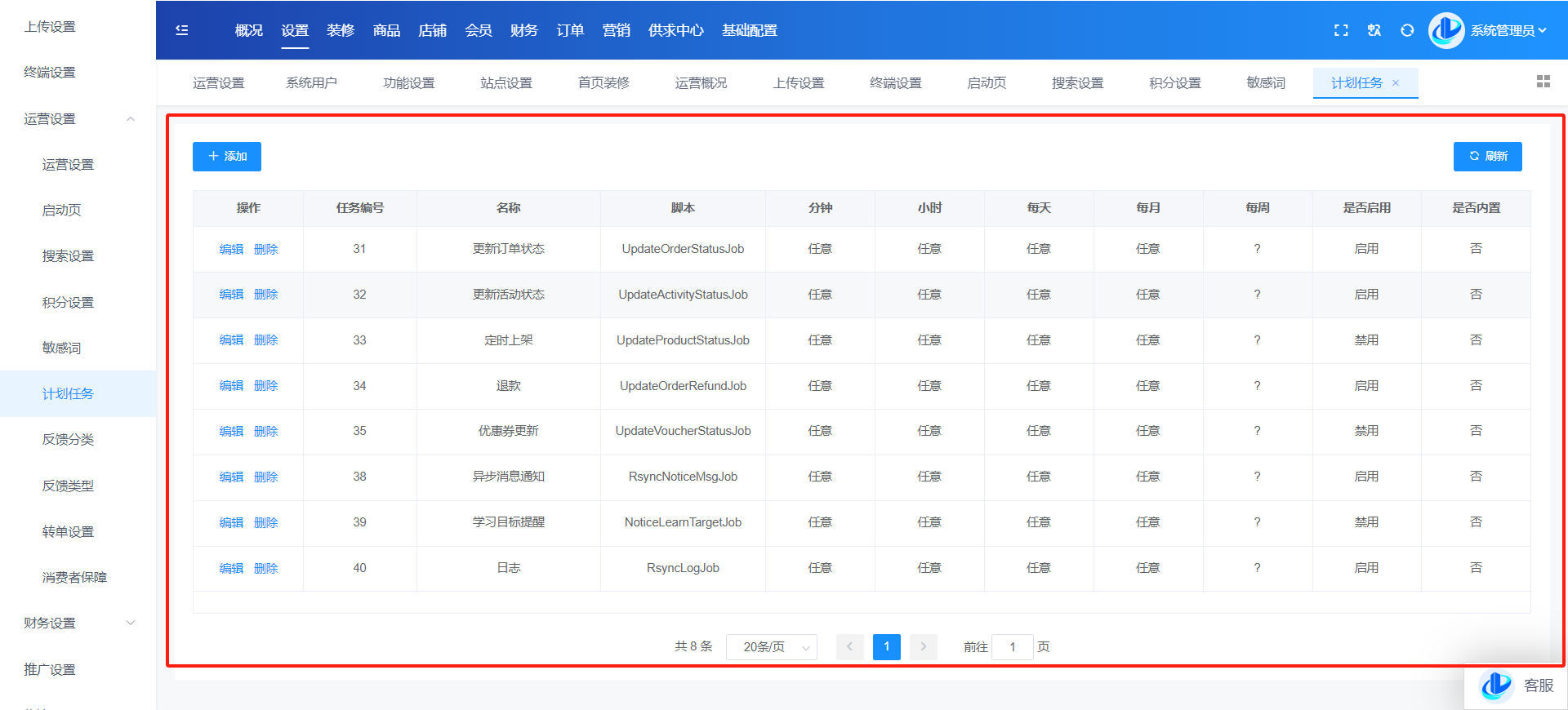Close the 计划任务 tab
The width and height of the screenshot is (1568, 710).
click(x=1396, y=83)
